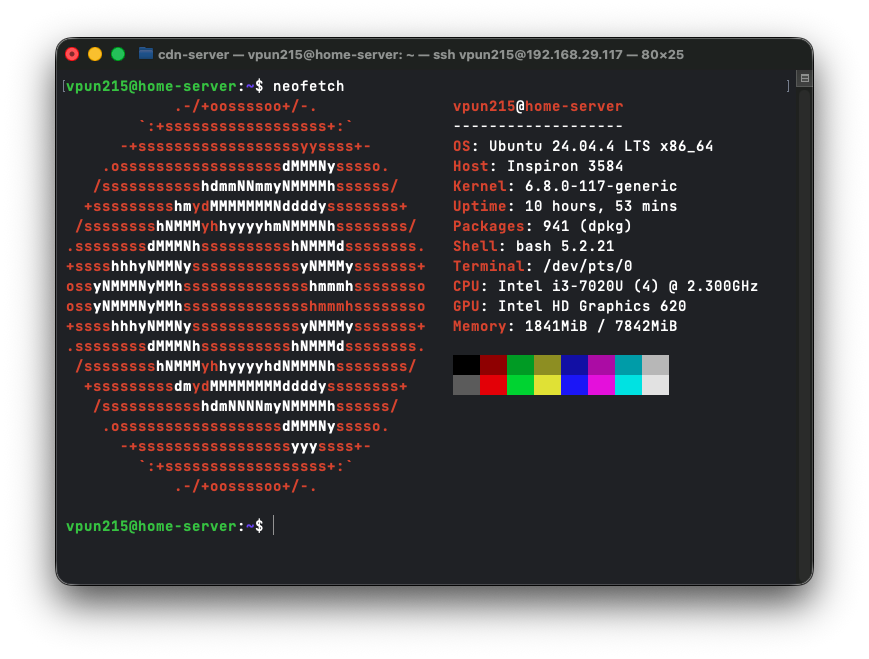Click the Terminal line /dev/pts/0
The height and width of the screenshot is (659, 869).
(x=542, y=266)
